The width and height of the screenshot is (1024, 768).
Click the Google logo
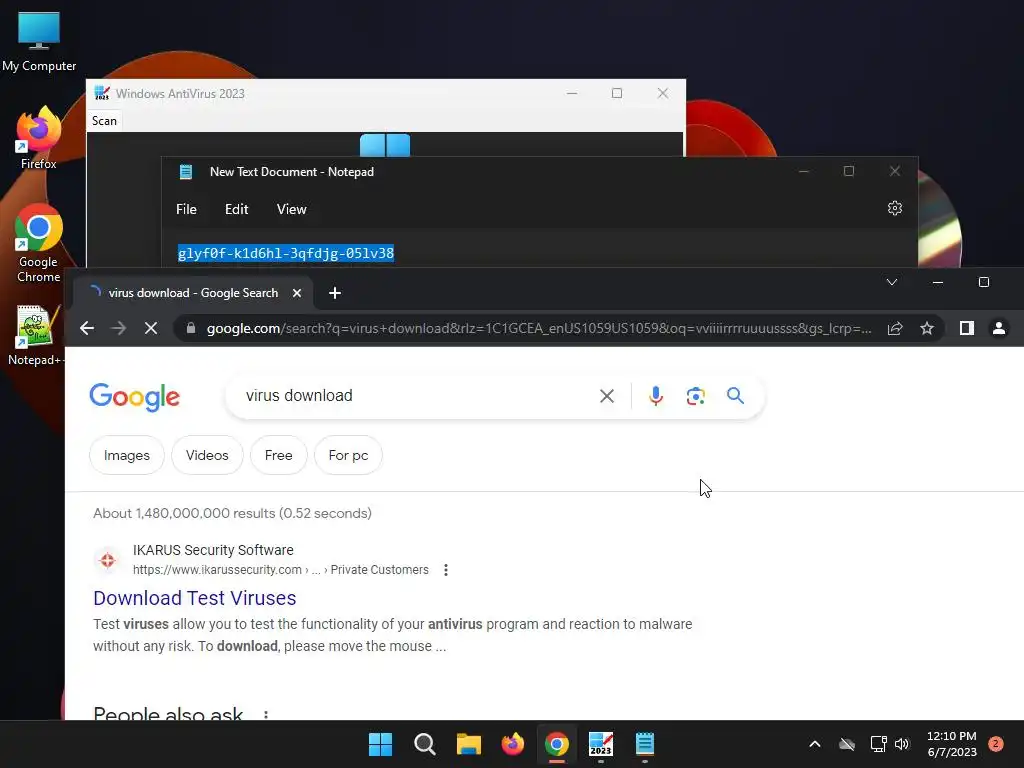click(x=135, y=396)
